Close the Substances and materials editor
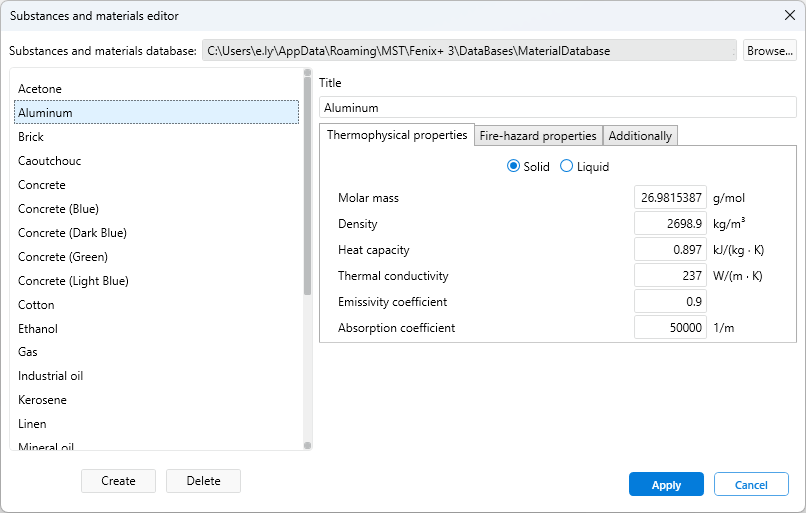Screen dimensions: 806x513 pyautogui.click(x=790, y=15)
